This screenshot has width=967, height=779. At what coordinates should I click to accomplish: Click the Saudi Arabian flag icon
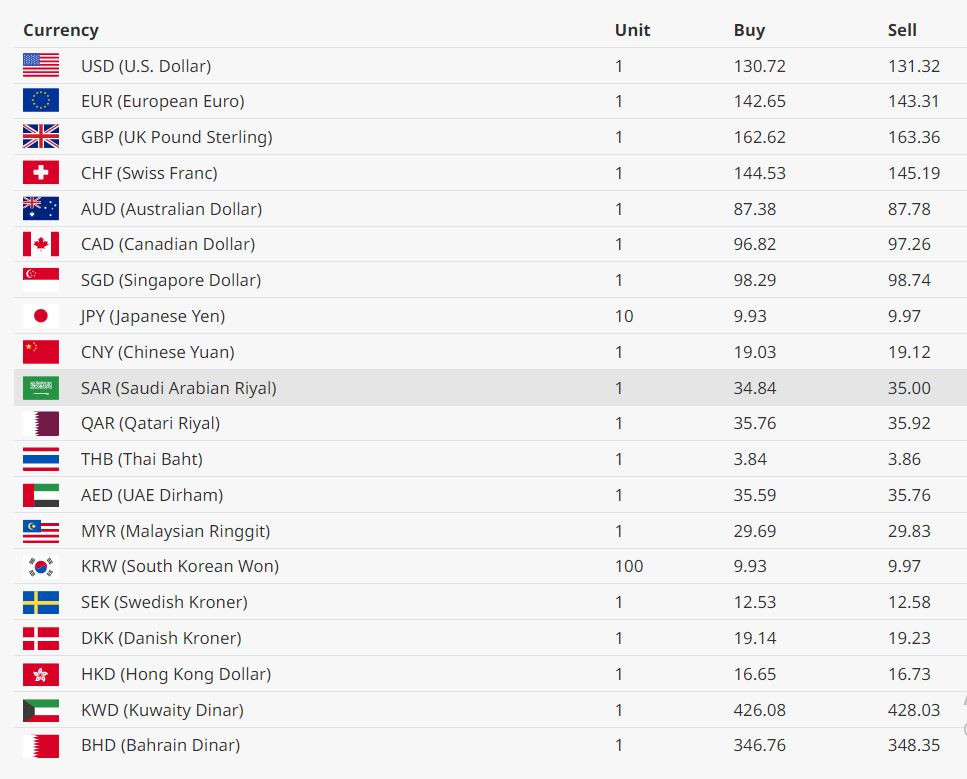click(41, 388)
